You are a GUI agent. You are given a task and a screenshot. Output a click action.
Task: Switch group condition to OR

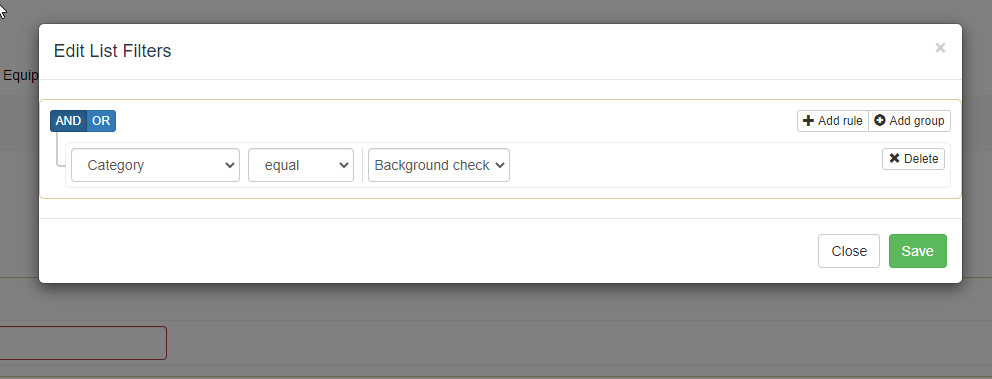tap(101, 121)
